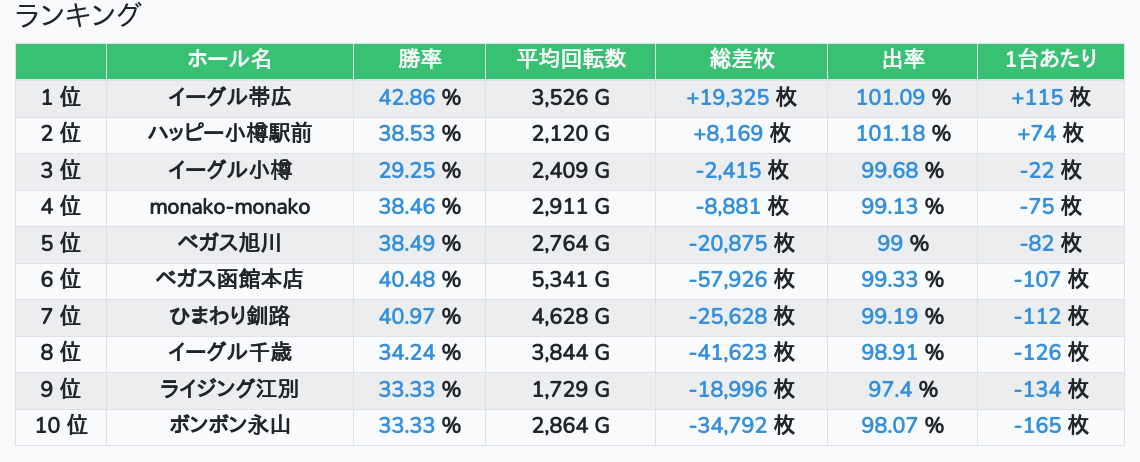Image resolution: width=1140 pixels, height=462 pixels.
Task: Click the ランキング heading
Action: click(x=77, y=15)
